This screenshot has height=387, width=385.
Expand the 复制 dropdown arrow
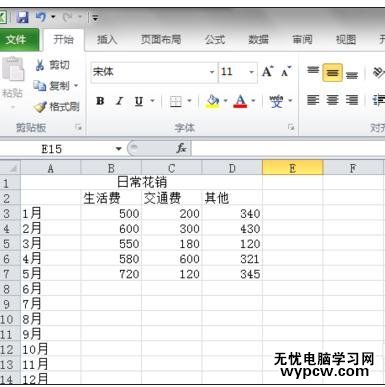76,86
